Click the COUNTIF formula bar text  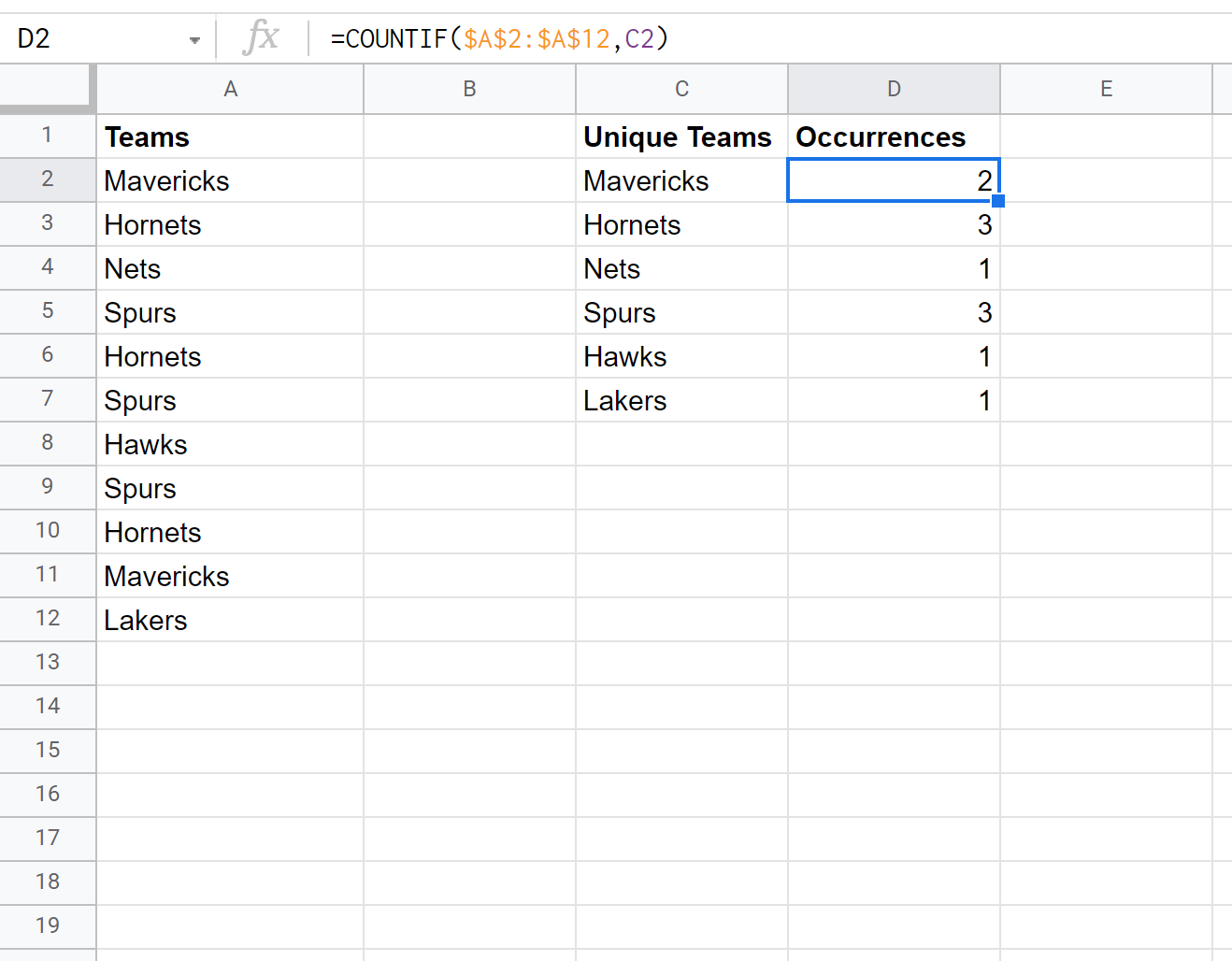coord(500,38)
